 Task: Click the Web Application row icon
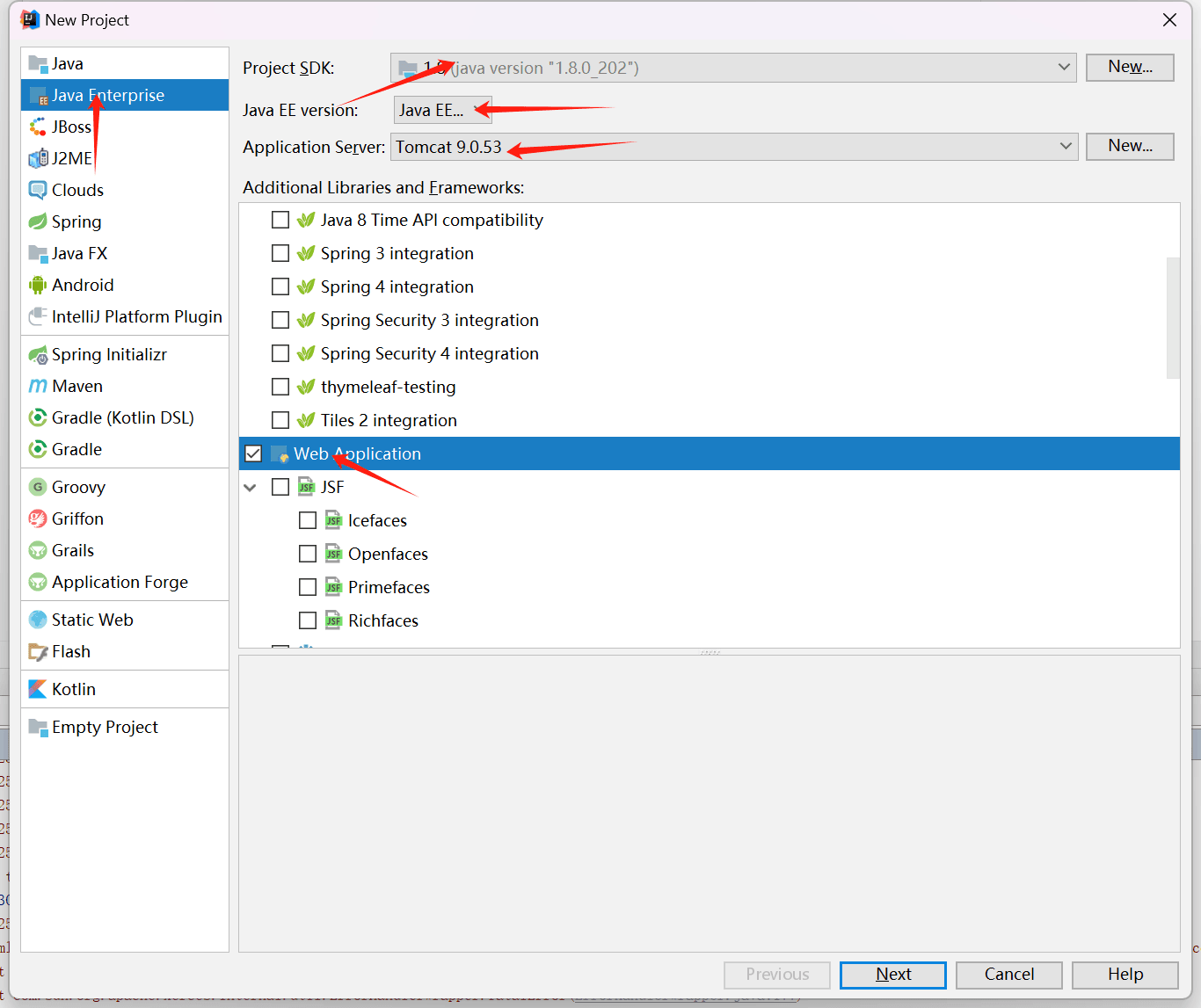(x=280, y=453)
